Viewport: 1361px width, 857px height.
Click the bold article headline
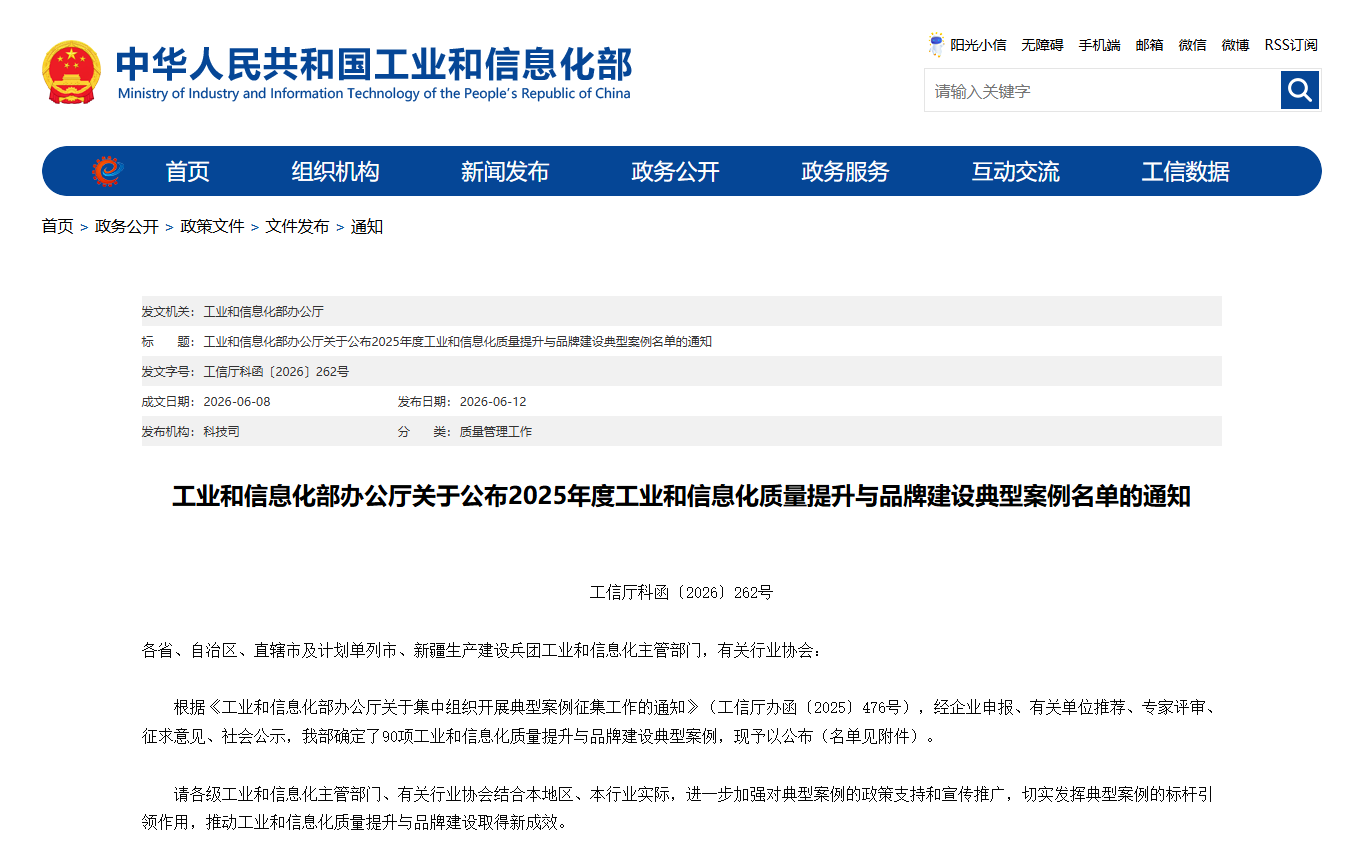(681, 496)
